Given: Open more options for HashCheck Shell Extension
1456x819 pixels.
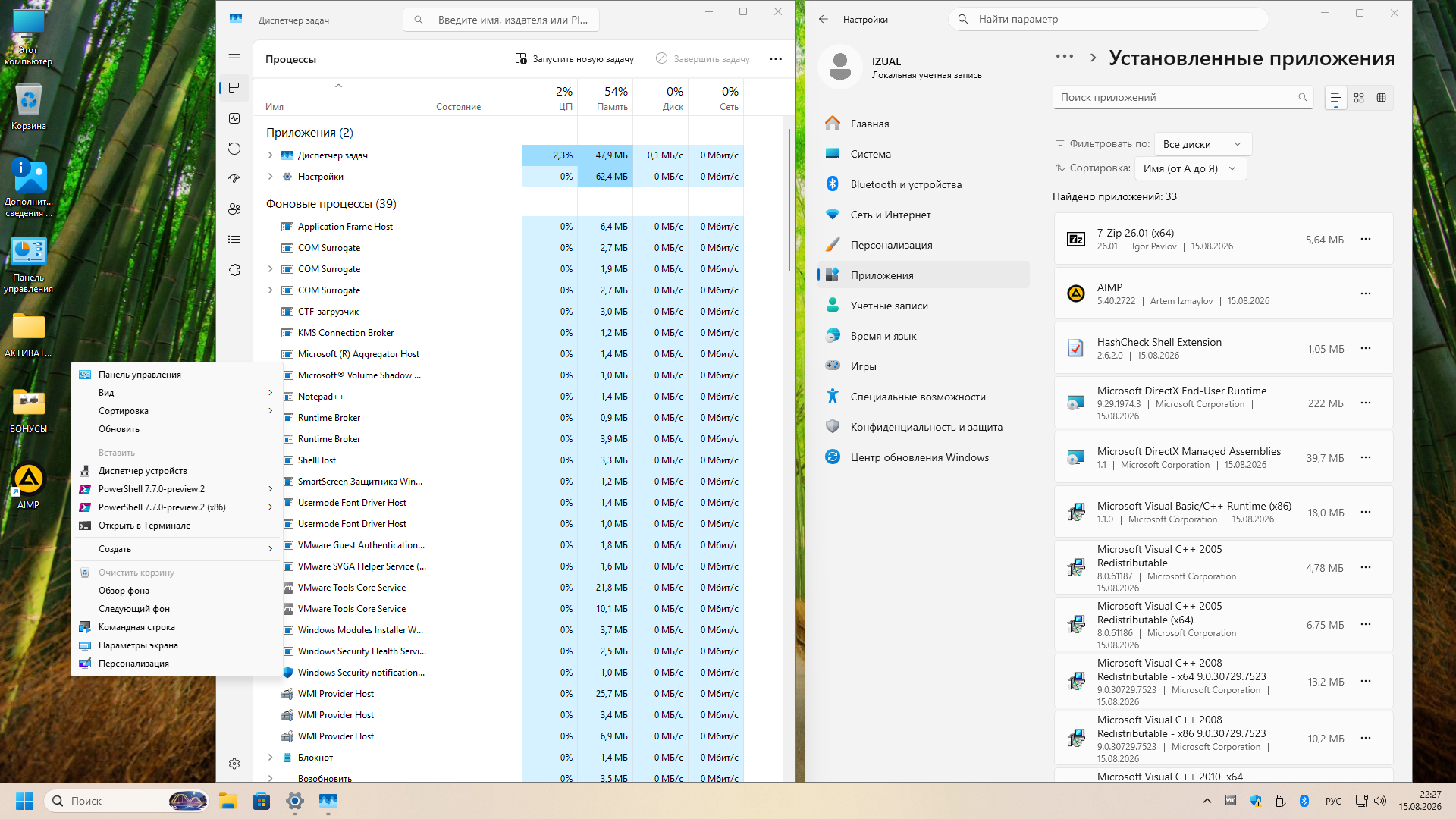Looking at the screenshot, I should [1366, 348].
